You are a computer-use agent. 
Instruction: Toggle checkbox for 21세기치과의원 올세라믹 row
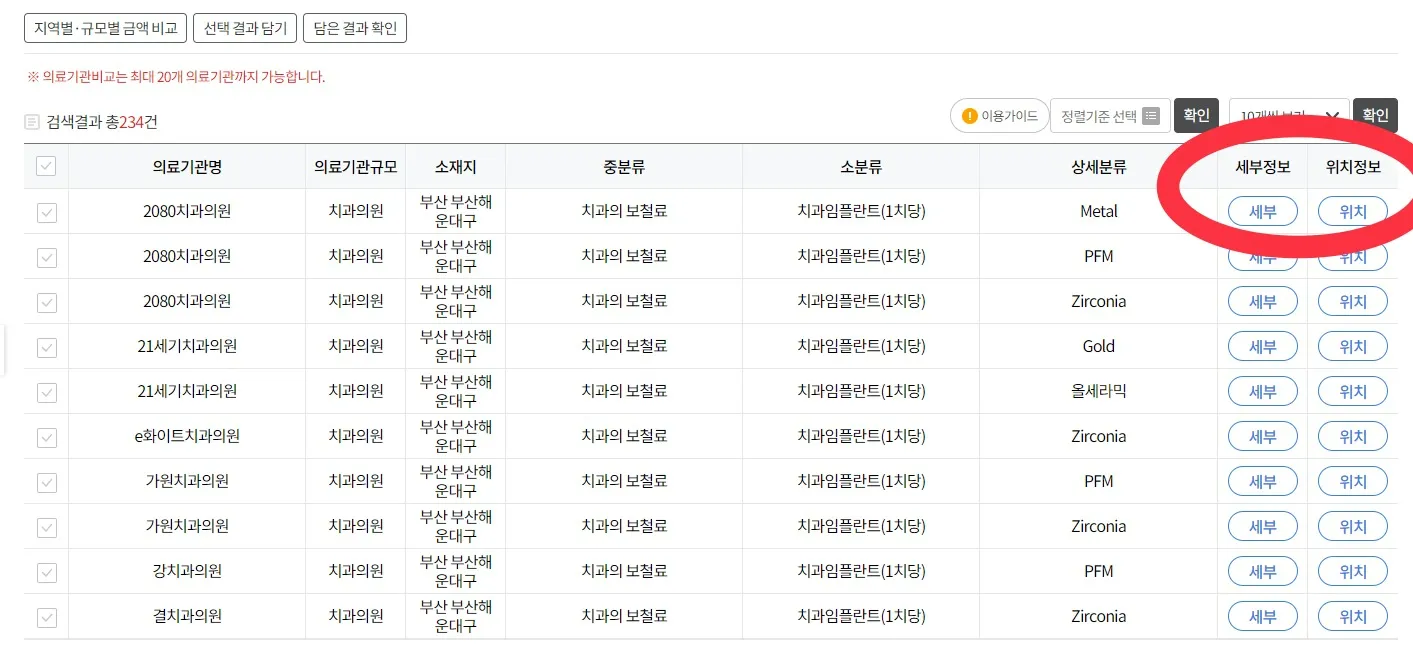click(46, 392)
